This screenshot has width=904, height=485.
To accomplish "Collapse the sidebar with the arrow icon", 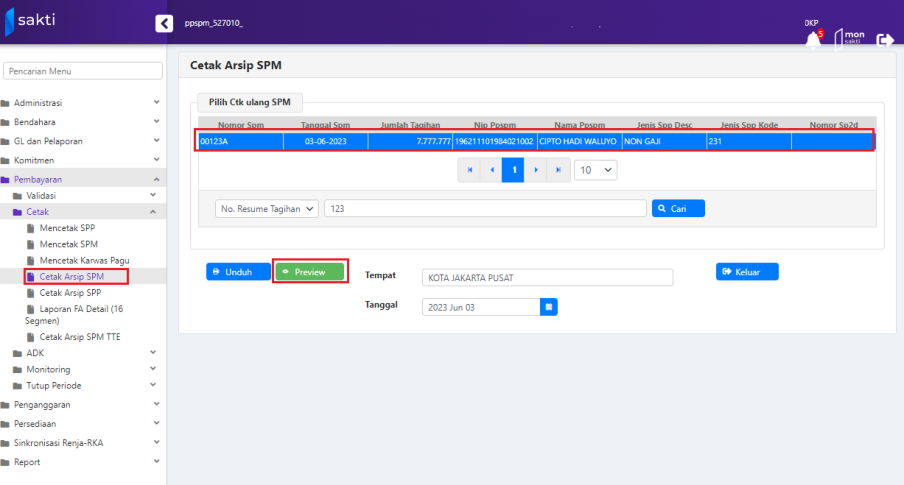I will coord(165,23).
